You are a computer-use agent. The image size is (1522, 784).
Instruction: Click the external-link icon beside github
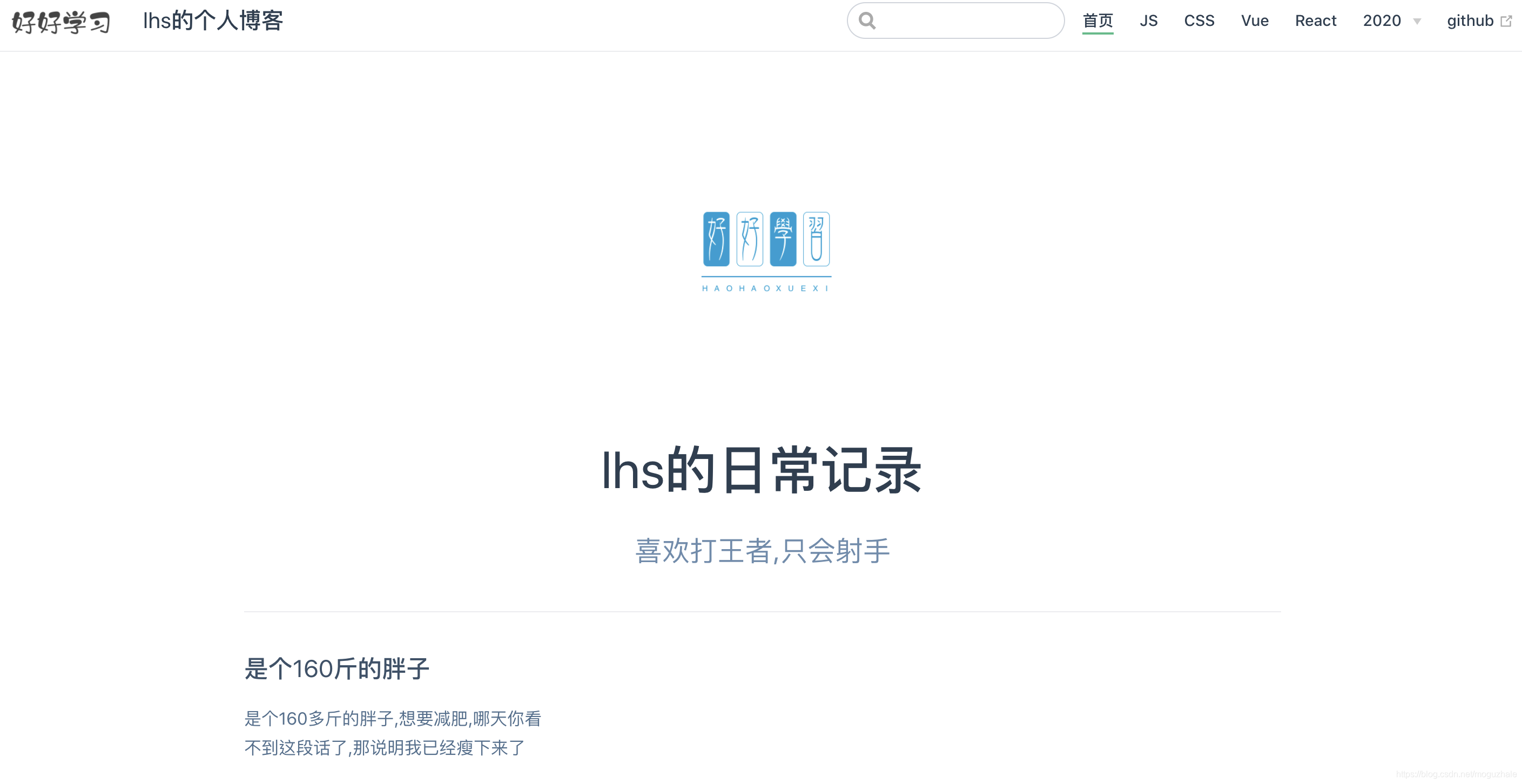(1505, 21)
